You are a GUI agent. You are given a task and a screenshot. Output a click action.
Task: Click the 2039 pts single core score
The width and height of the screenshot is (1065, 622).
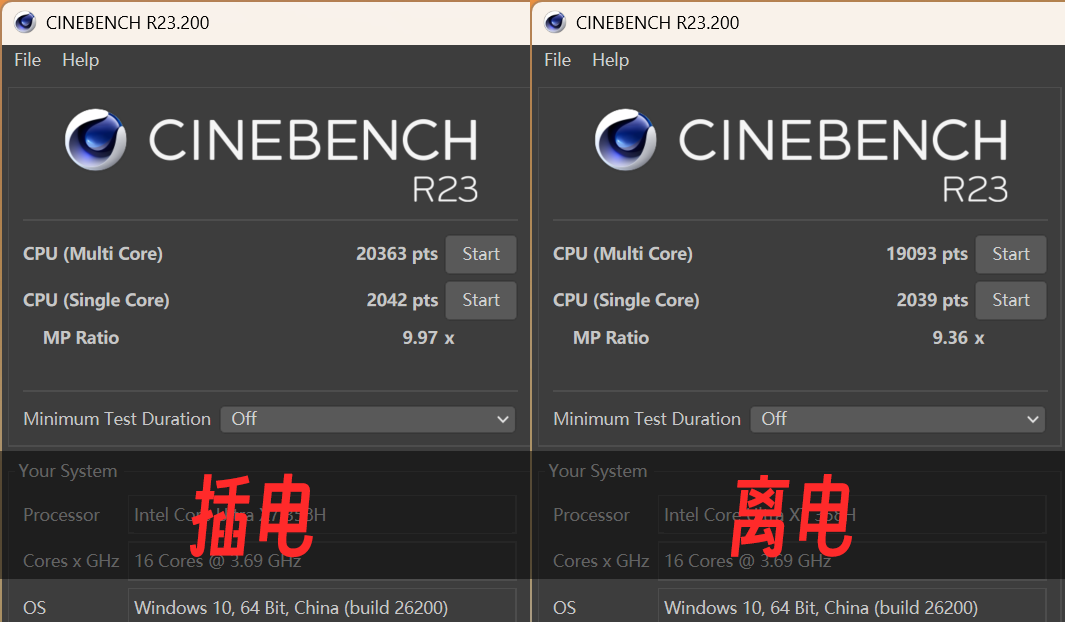[933, 300]
